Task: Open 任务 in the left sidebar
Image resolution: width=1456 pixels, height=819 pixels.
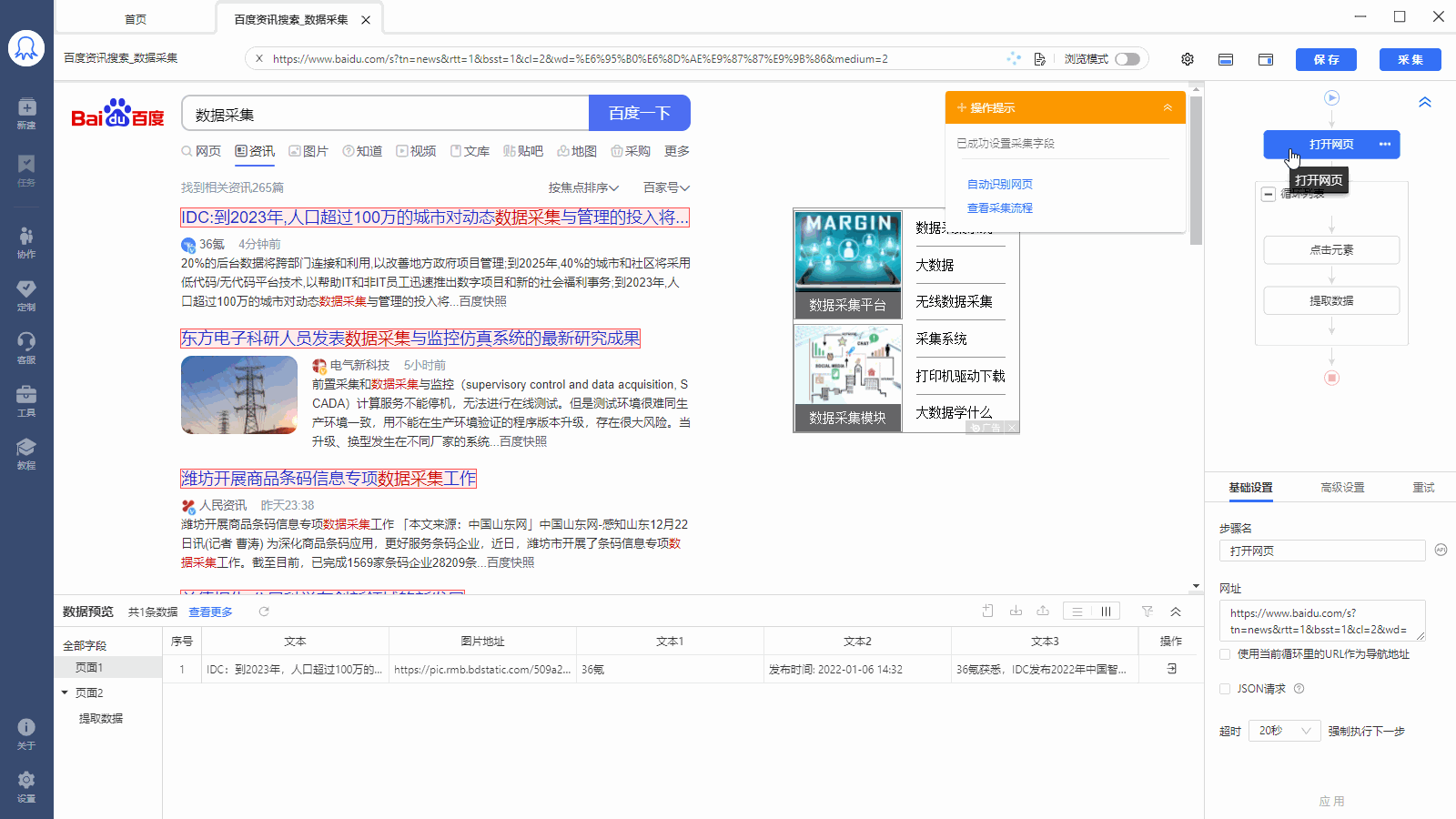Action: click(26, 169)
